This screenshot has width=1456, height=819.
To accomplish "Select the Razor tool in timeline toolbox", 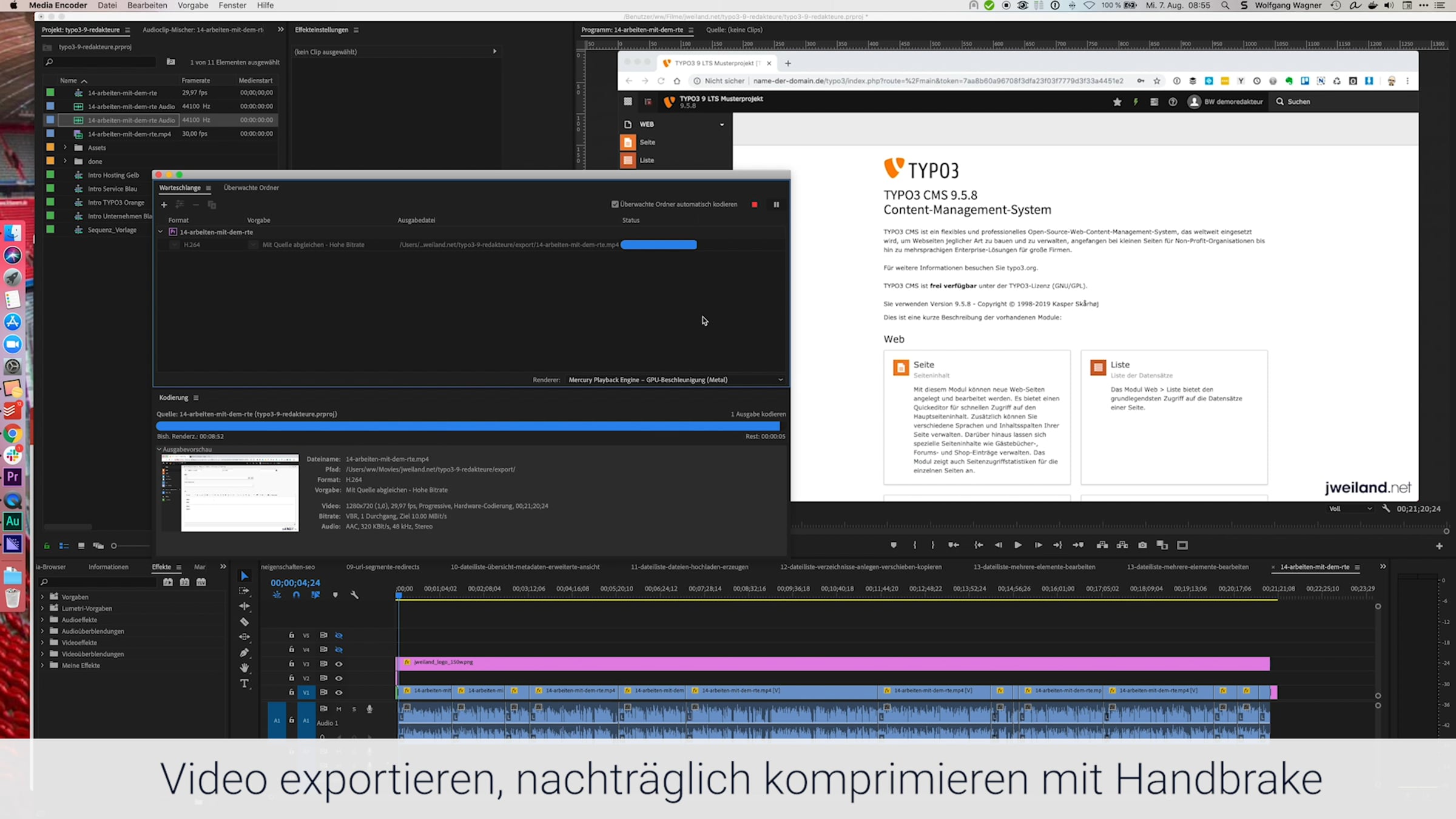I will (x=244, y=622).
